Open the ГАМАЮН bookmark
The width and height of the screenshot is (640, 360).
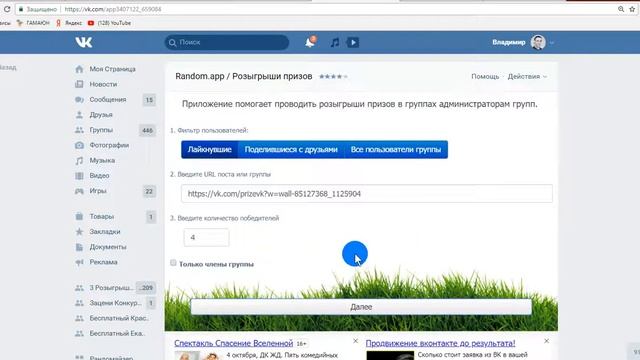pos(33,23)
